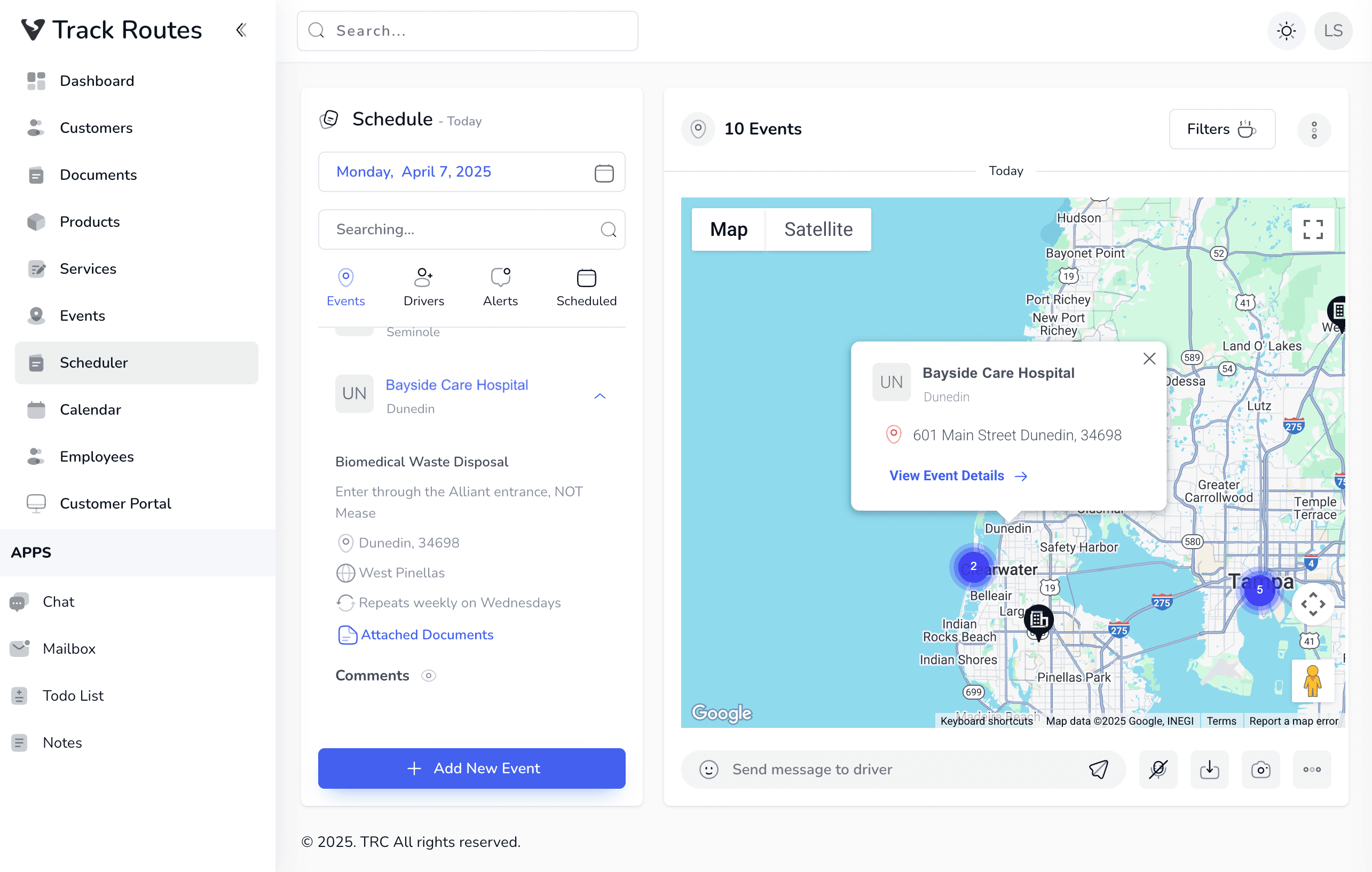1372x872 pixels.
Task: Select Scheduler sidebar item
Action: pyautogui.click(x=137, y=363)
